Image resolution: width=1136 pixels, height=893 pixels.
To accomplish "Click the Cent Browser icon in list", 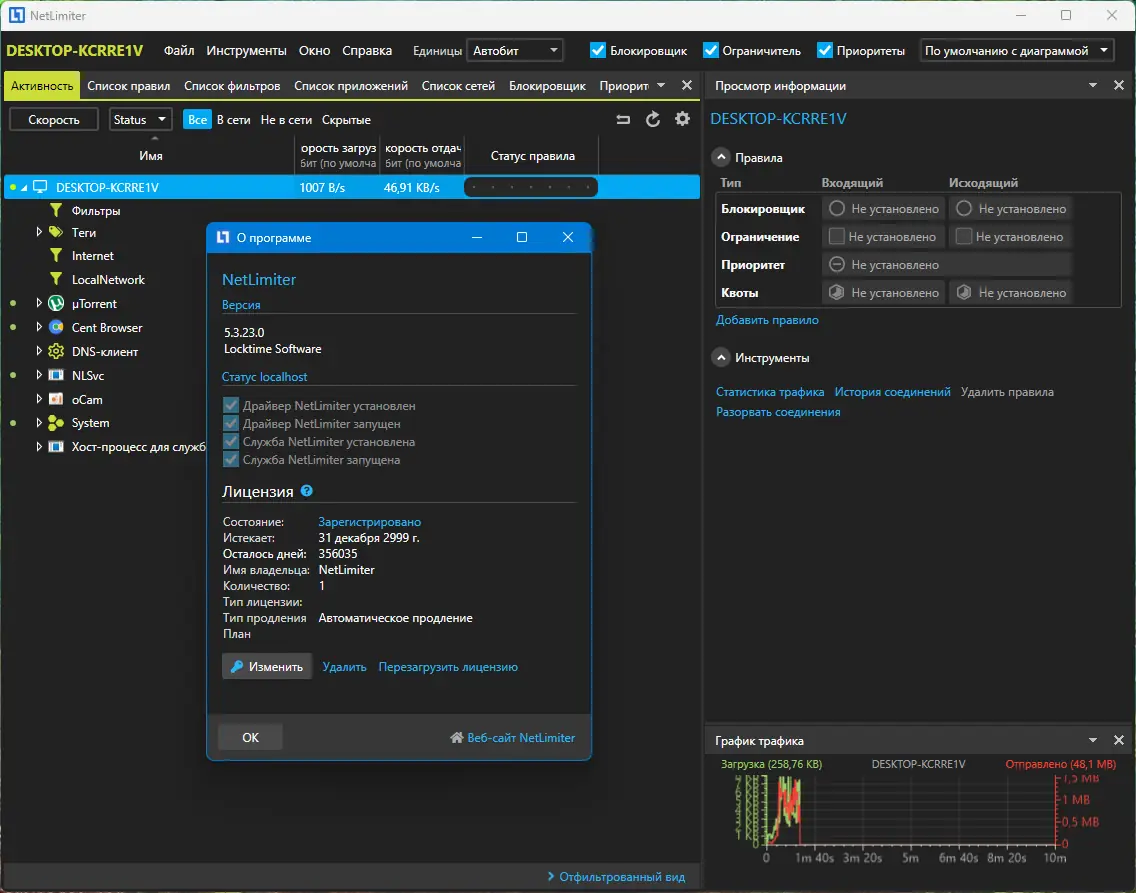I will coord(56,328).
